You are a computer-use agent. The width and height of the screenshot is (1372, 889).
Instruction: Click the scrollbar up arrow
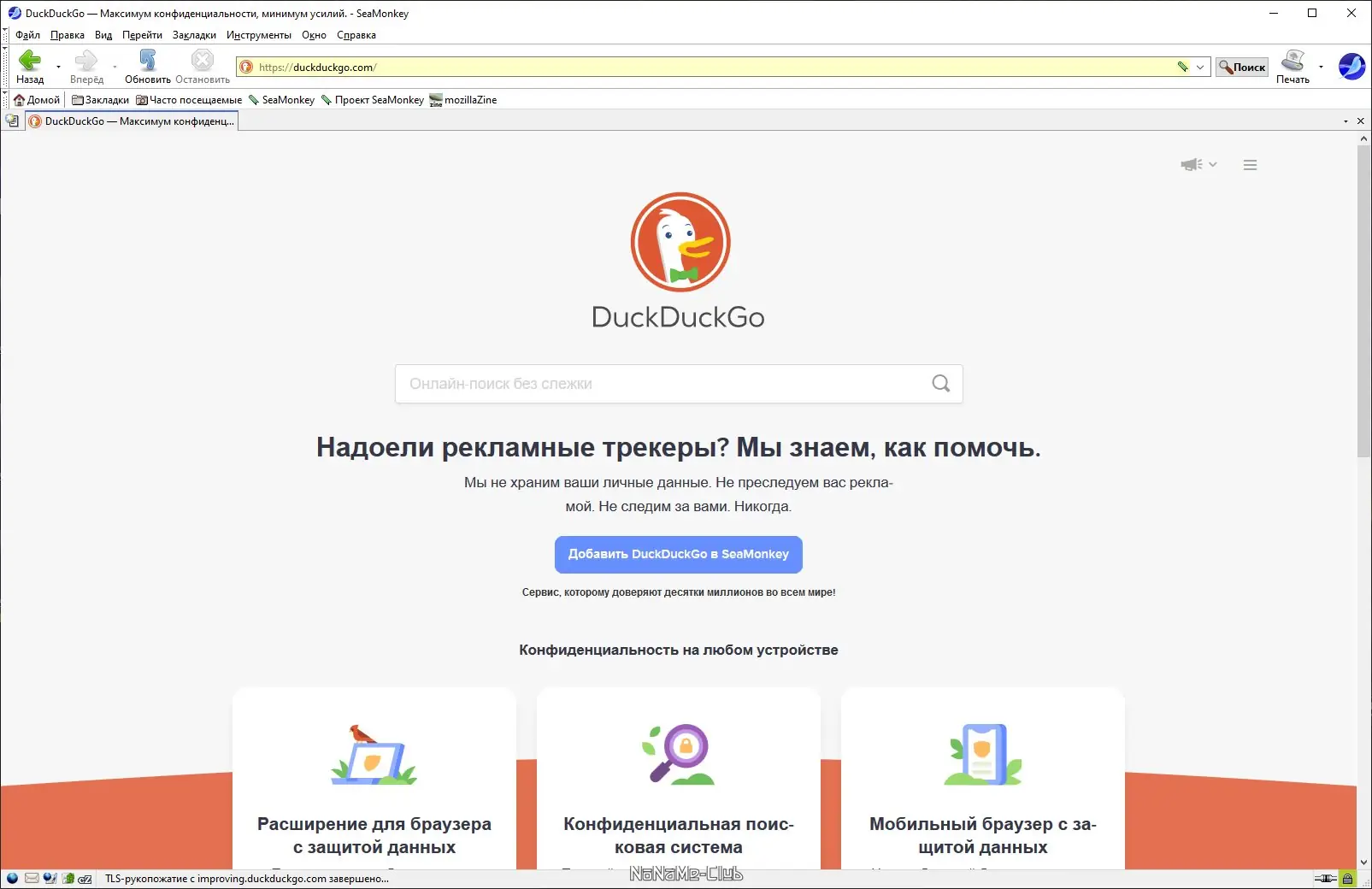1363,138
